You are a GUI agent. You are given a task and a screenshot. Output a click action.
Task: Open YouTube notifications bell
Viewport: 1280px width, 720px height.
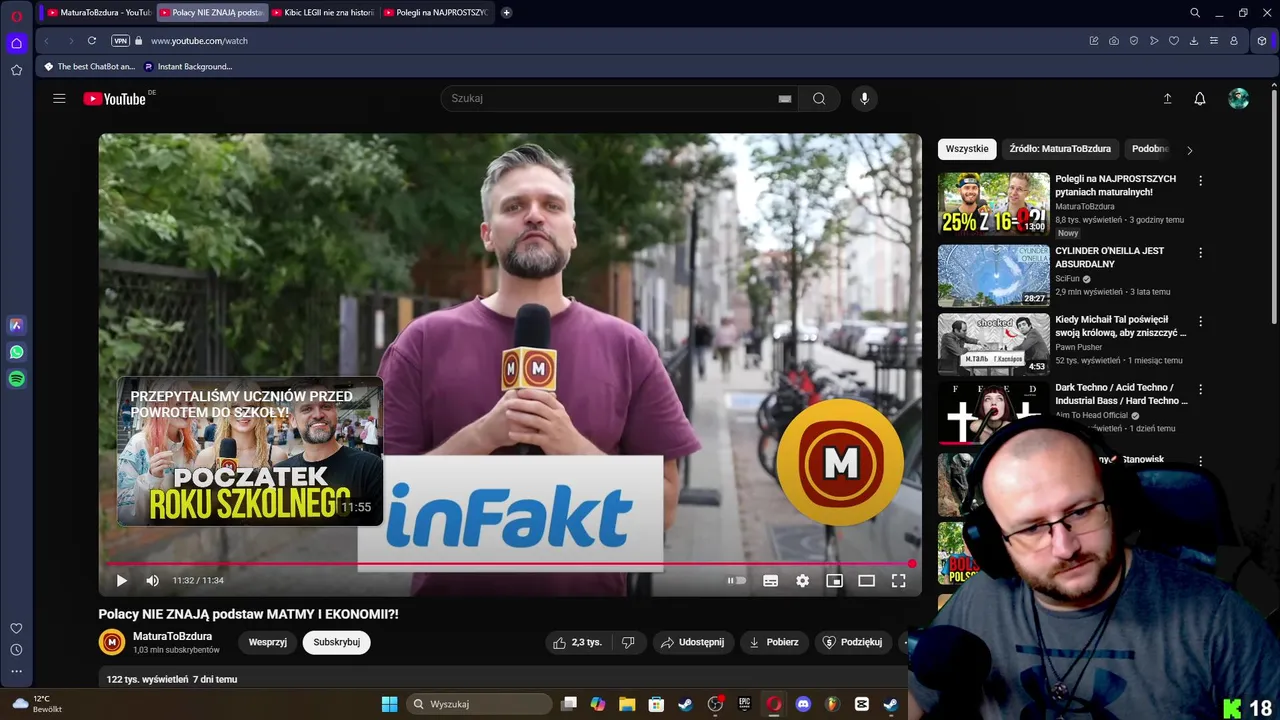tap(1200, 98)
